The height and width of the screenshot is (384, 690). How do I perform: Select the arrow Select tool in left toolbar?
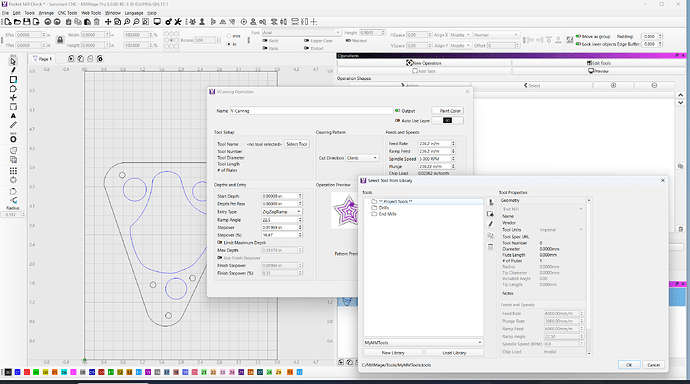(13, 62)
